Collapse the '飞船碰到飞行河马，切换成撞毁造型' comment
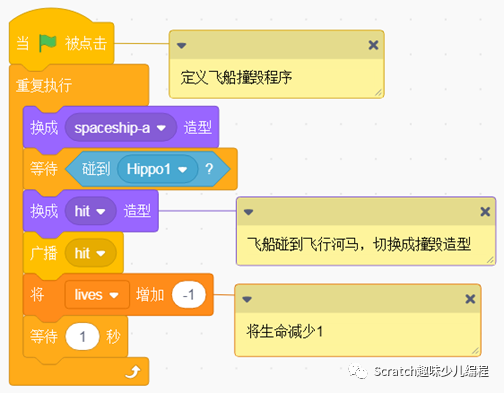 [x=248, y=212]
